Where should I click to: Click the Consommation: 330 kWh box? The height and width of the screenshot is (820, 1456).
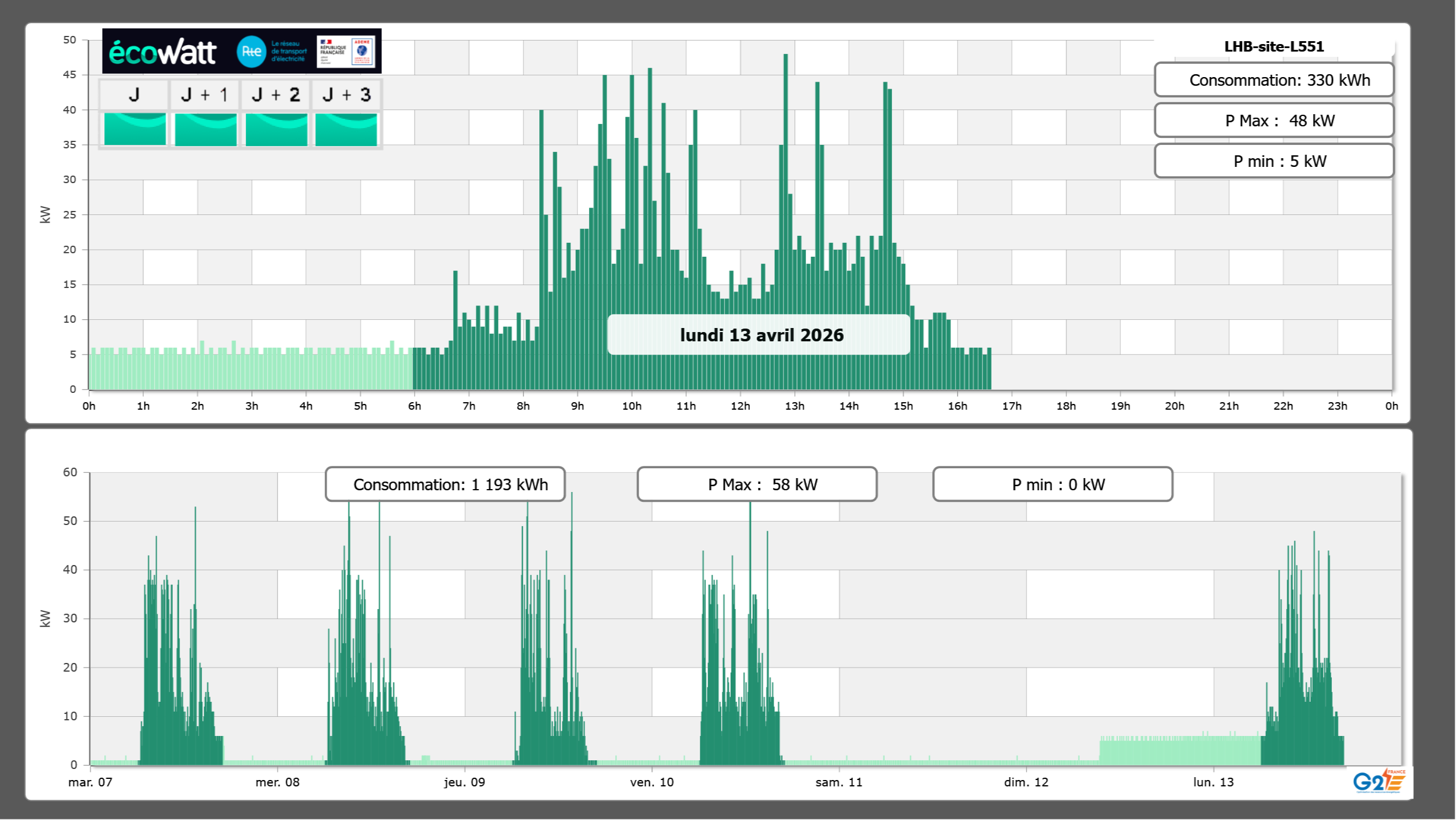(1273, 80)
